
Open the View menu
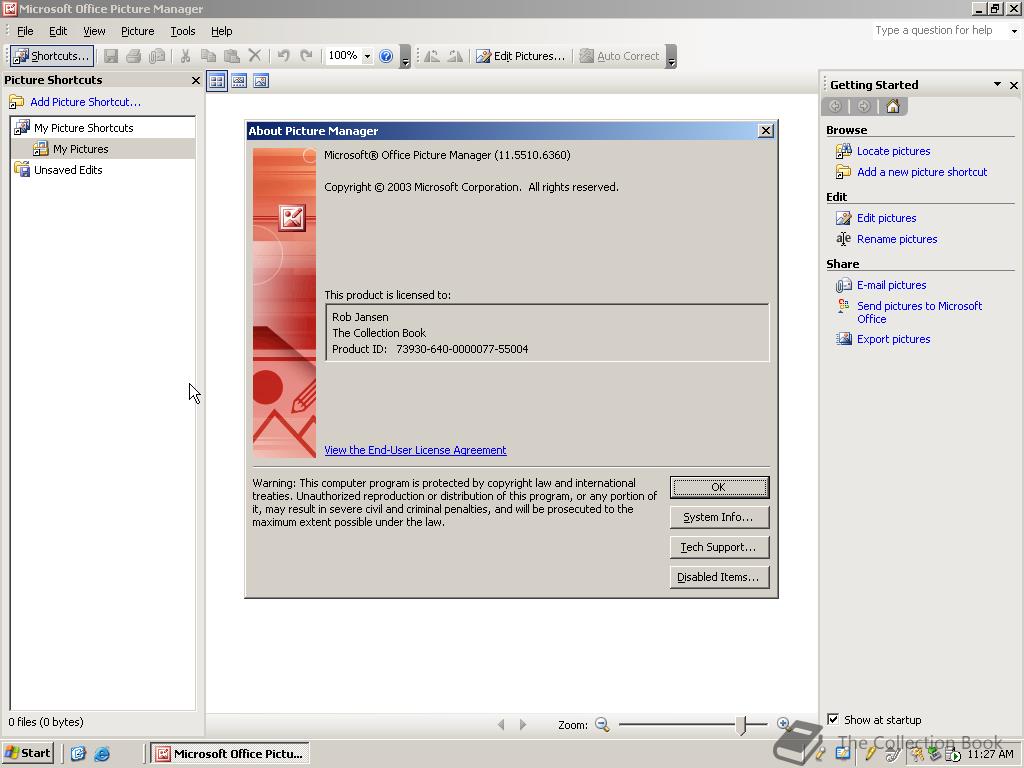point(94,31)
